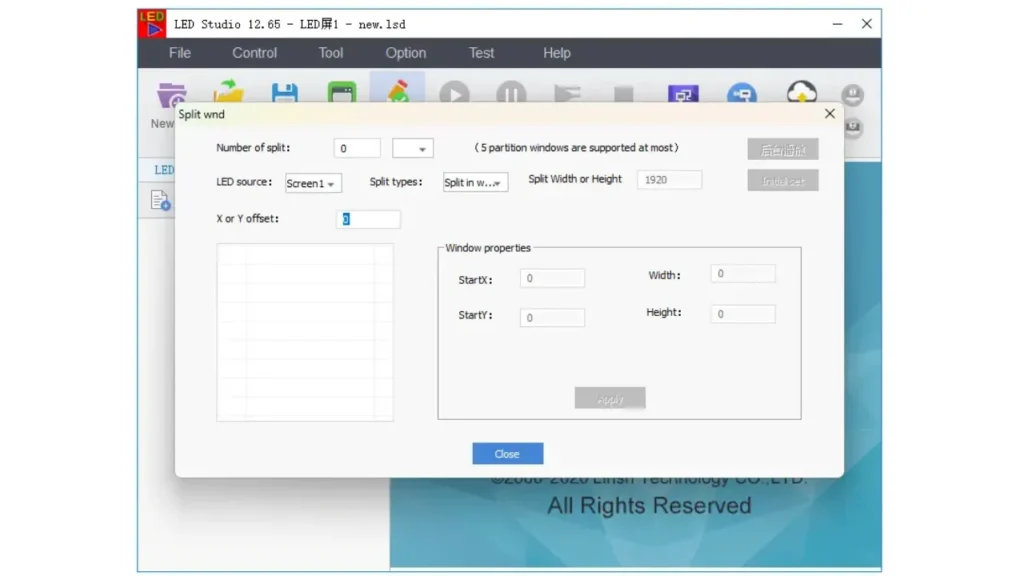Open the Option menu
Viewport: 1024px width, 576px height.
pos(406,53)
